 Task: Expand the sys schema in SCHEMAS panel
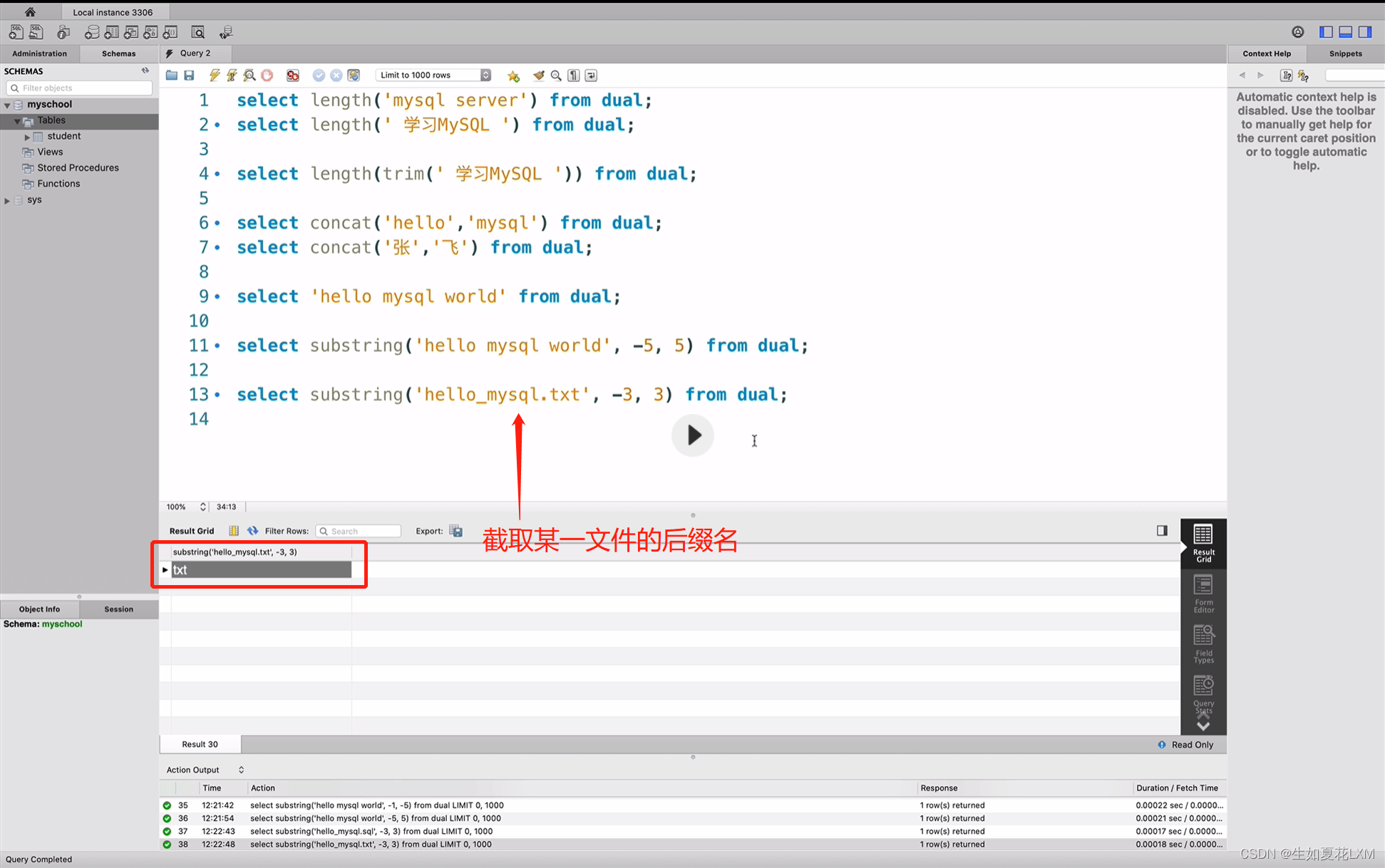pos(8,200)
